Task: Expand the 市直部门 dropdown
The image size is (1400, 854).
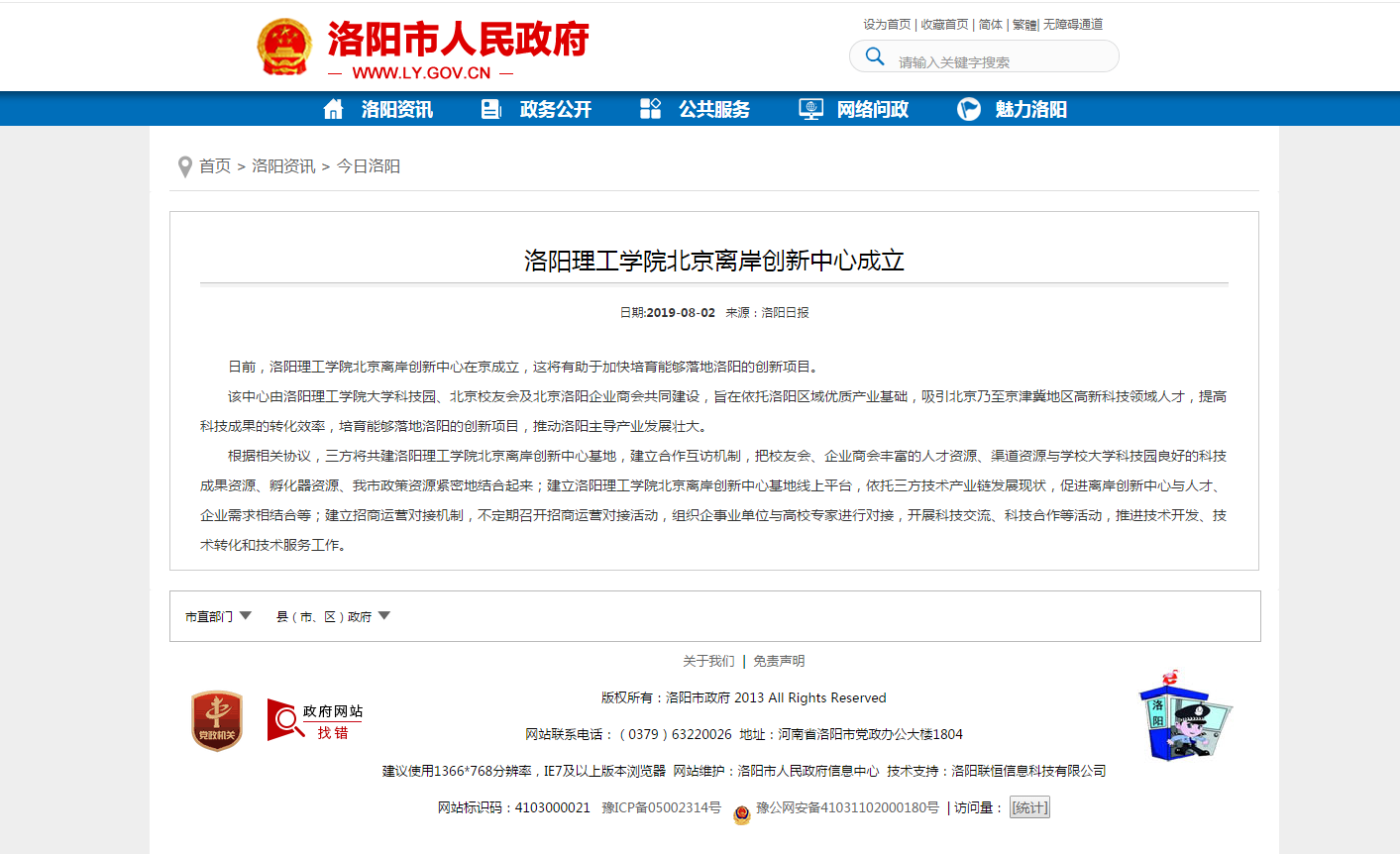Action: 218,616
